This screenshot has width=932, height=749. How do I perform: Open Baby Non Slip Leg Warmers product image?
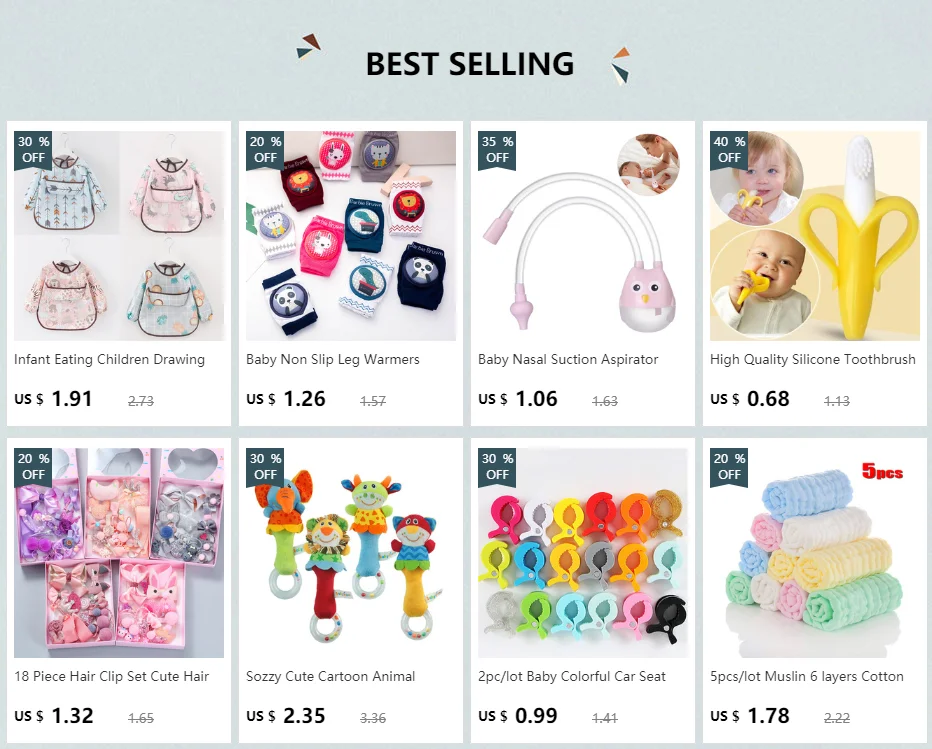pyautogui.click(x=351, y=236)
